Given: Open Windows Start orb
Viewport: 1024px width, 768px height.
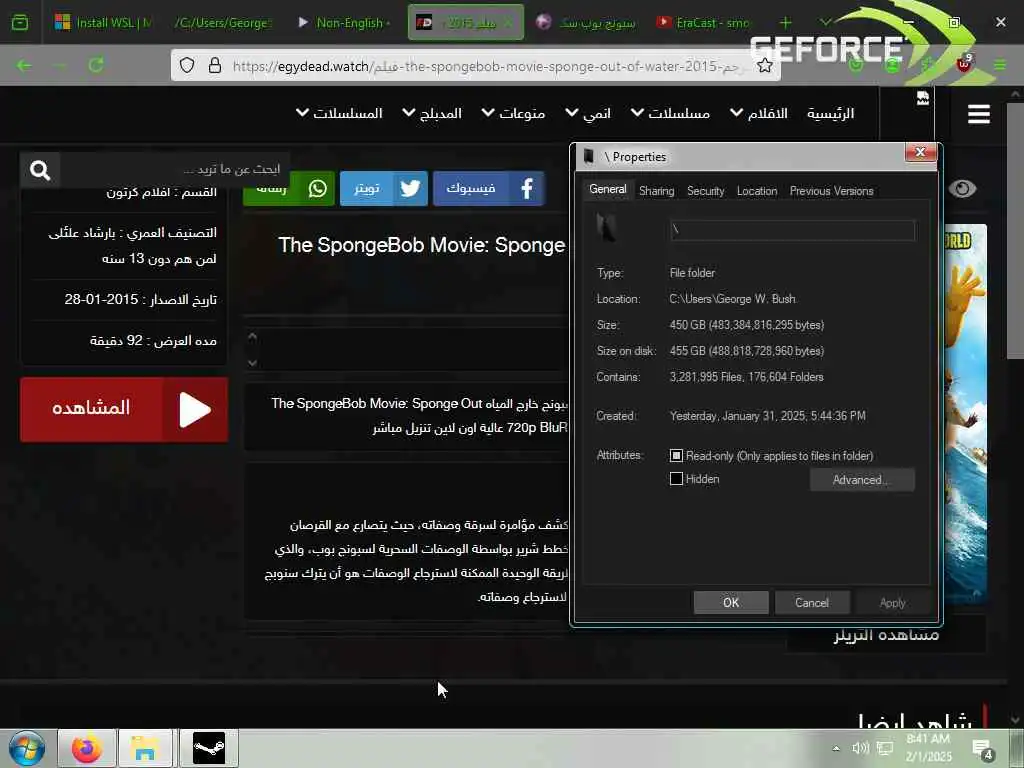Looking at the screenshot, I should click(27, 748).
